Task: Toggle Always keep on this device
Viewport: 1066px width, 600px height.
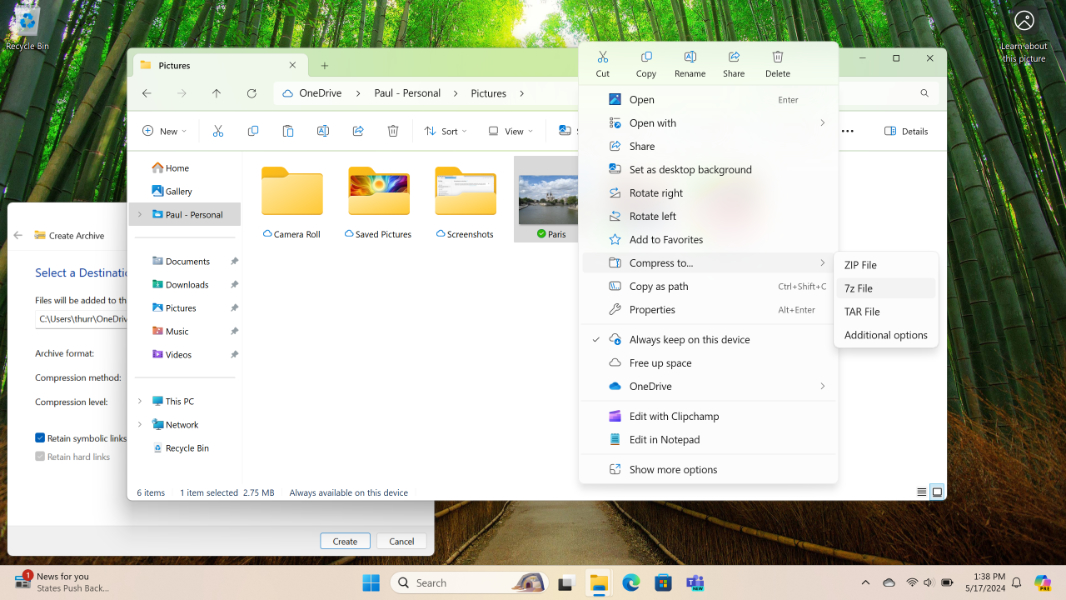Action: [x=688, y=339]
